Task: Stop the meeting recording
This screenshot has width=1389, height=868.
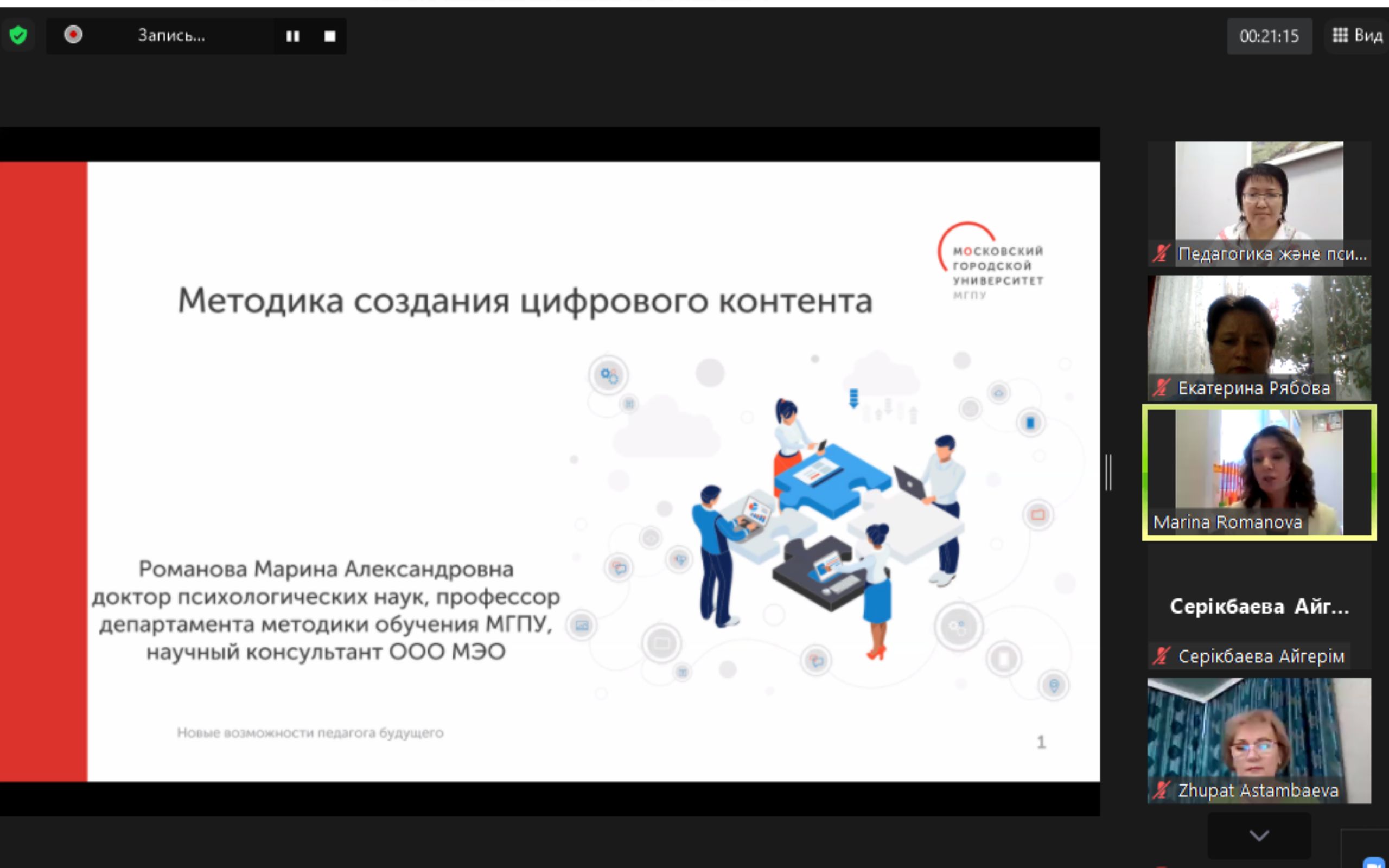Action: click(329, 36)
